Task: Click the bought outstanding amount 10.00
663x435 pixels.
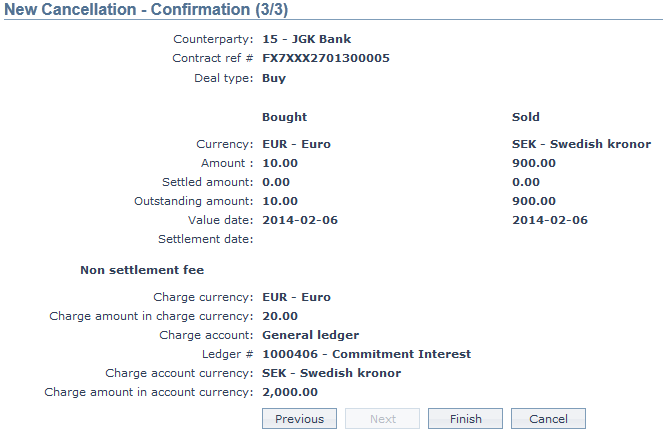Action: [x=280, y=201]
